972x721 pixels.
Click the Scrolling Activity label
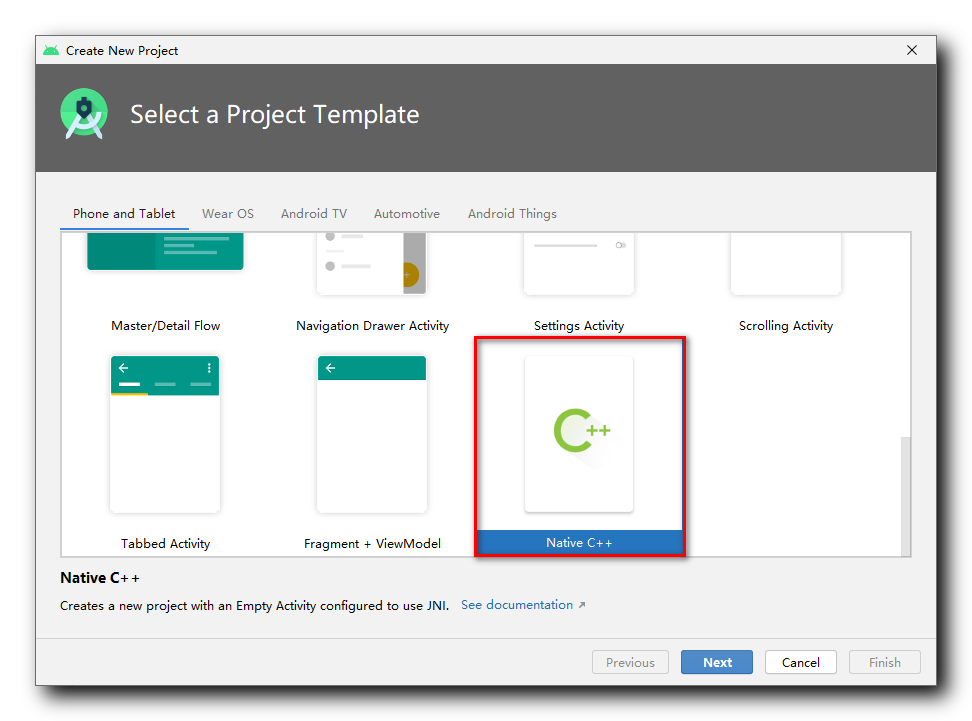pos(785,325)
